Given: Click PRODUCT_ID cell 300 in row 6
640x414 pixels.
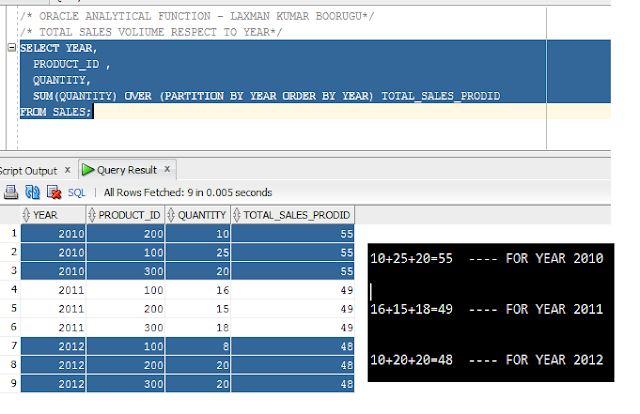Looking at the screenshot, I should tap(126, 327).
